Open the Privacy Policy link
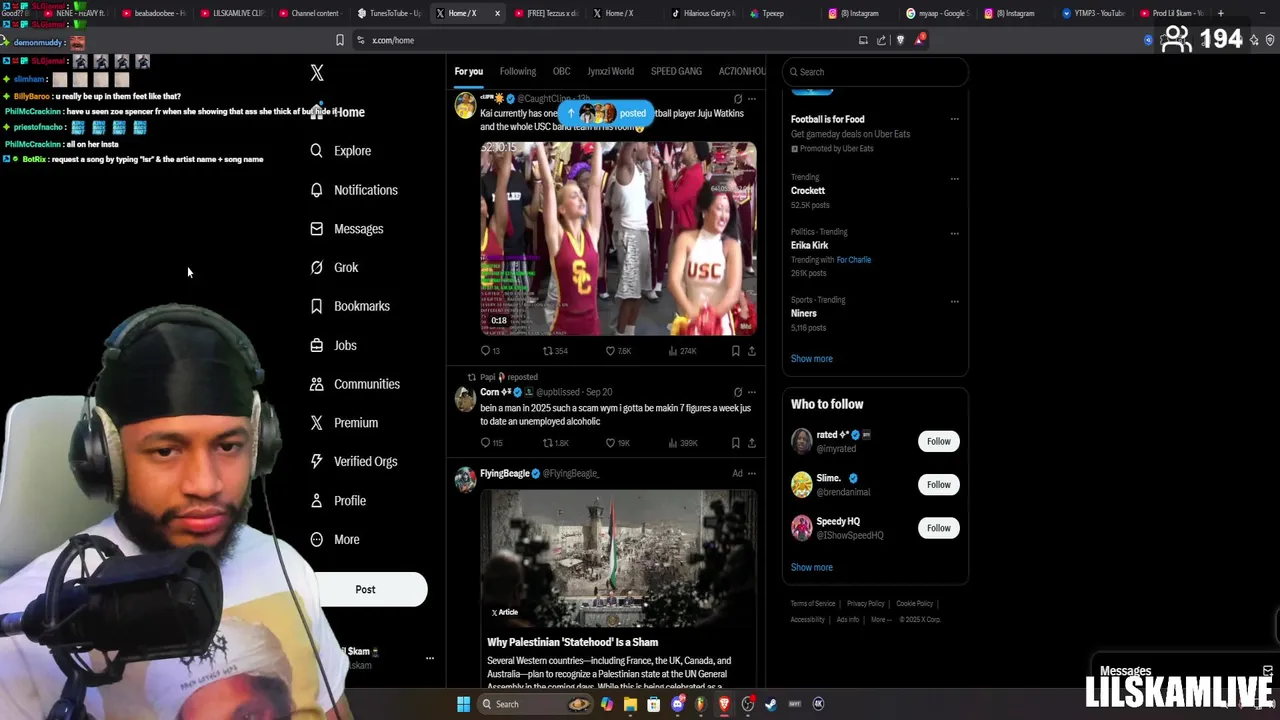This screenshot has height=720, width=1280. pos(866,604)
